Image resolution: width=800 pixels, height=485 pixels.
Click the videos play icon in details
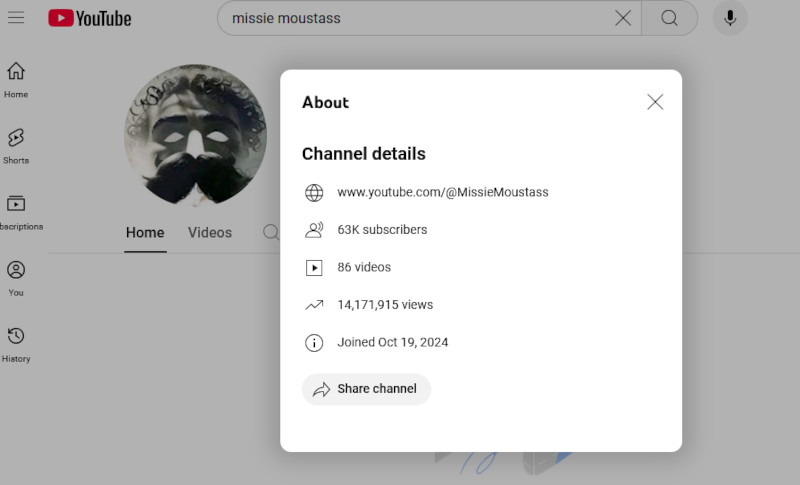tap(314, 268)
